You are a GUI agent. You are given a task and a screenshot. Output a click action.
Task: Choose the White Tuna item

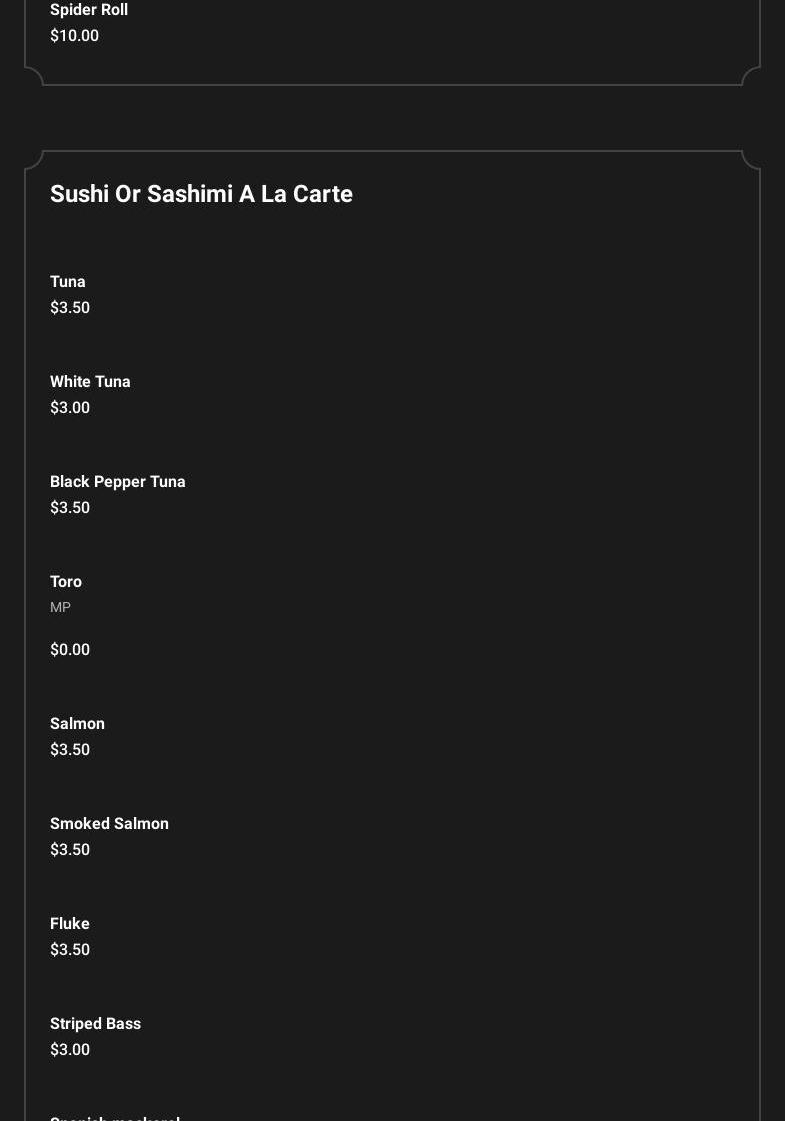pyautogui.click(x=90, y=382)
